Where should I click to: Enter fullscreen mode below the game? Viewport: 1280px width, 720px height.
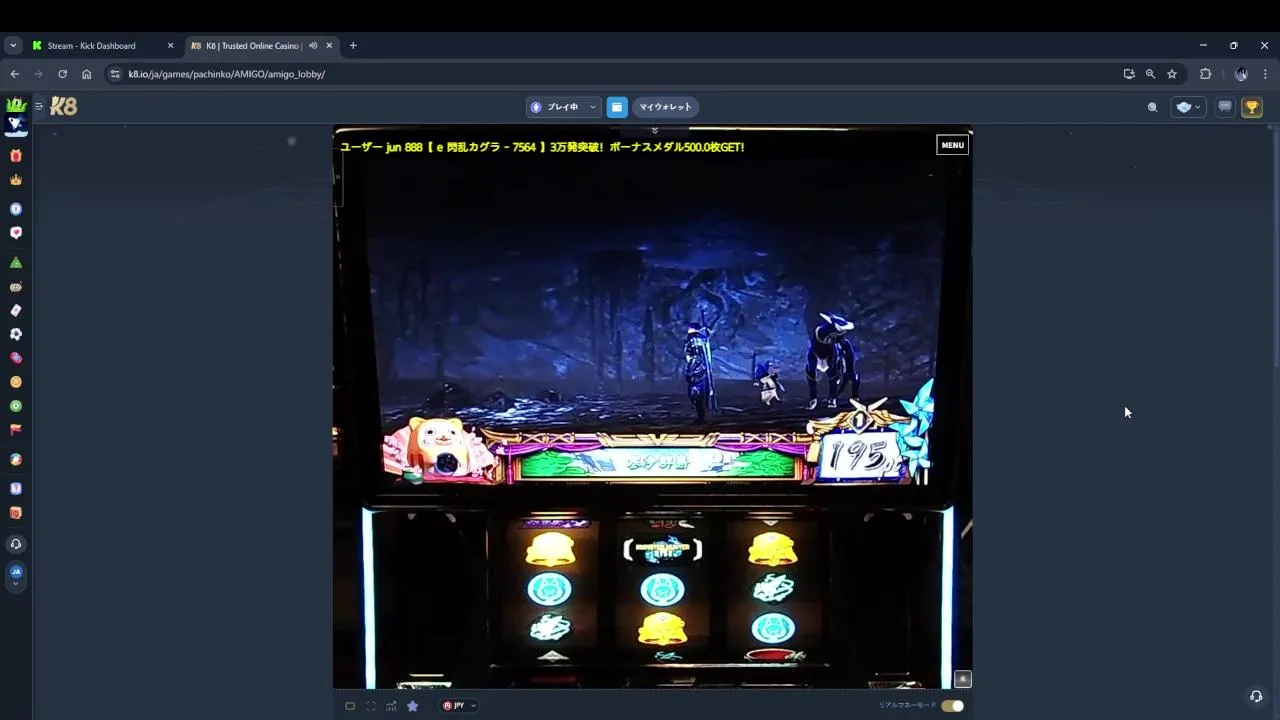(x=371, y=706)
